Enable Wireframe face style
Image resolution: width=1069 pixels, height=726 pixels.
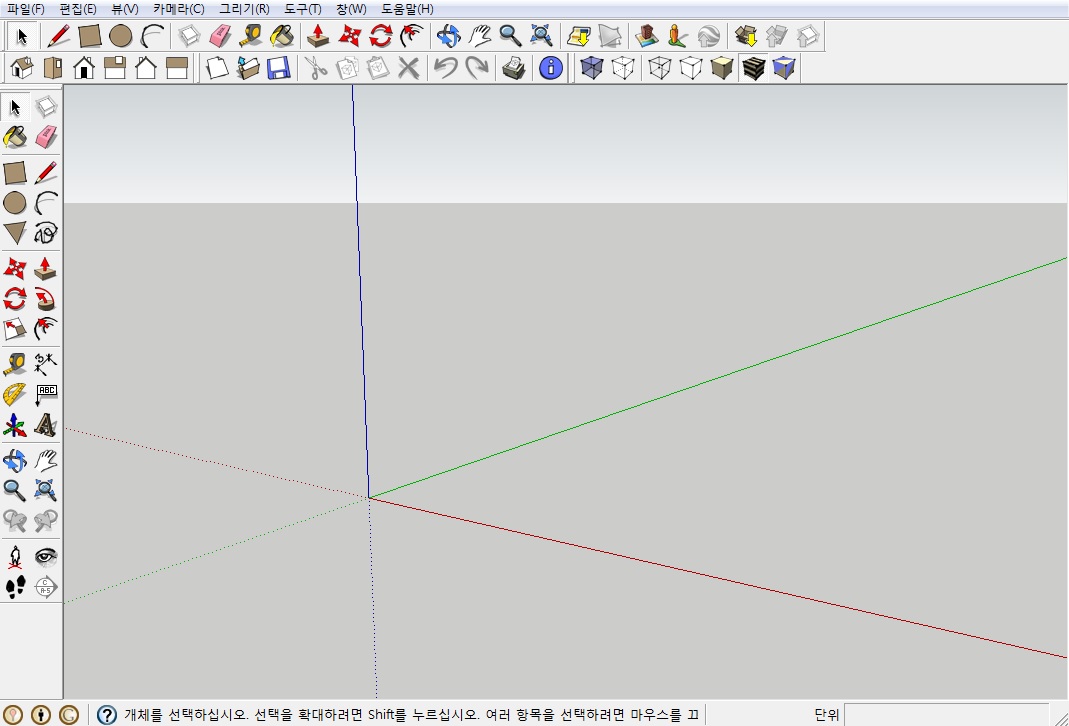tap(659, 67)
